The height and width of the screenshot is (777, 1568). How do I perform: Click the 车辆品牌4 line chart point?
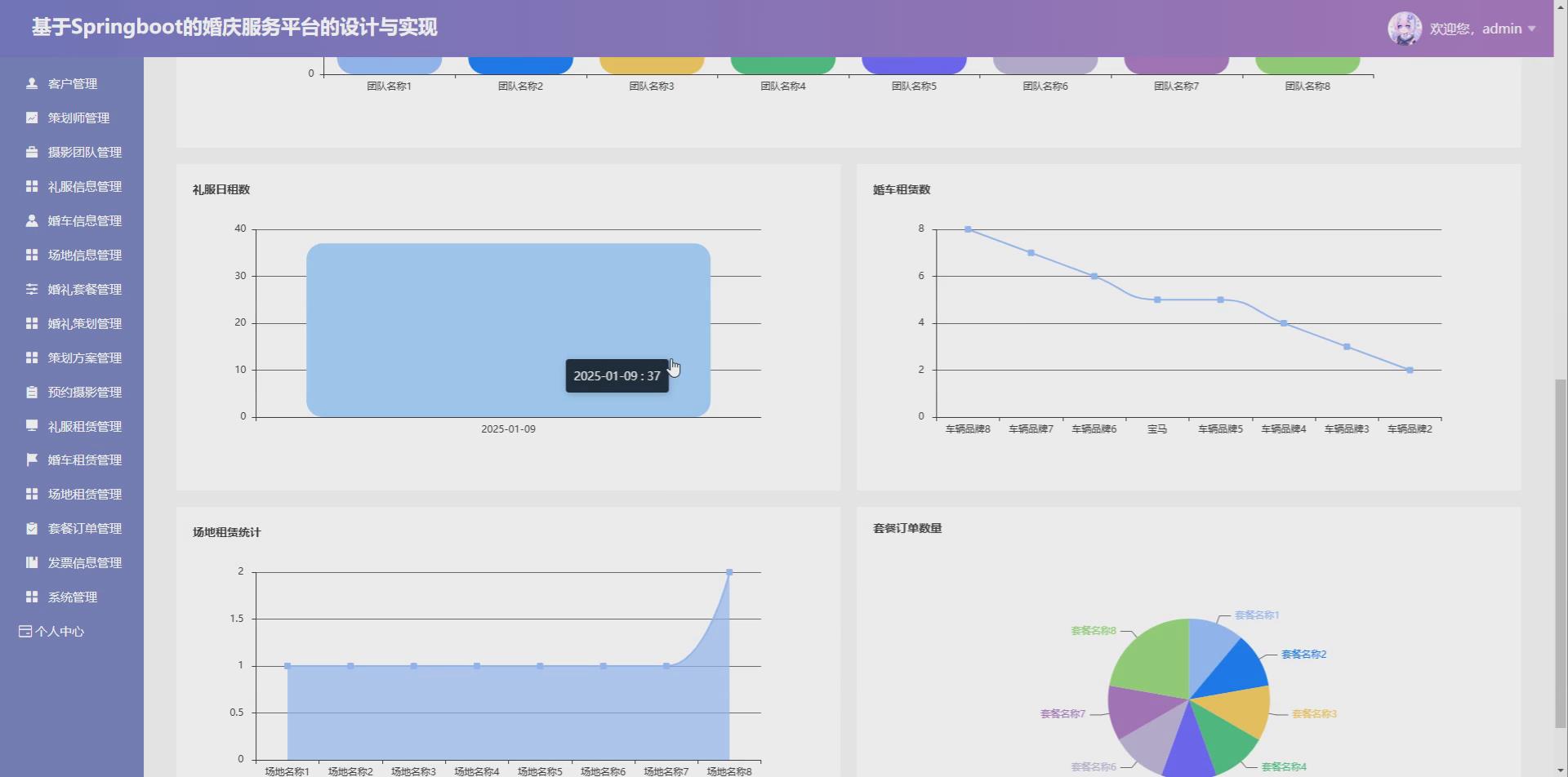(1284, 323)
